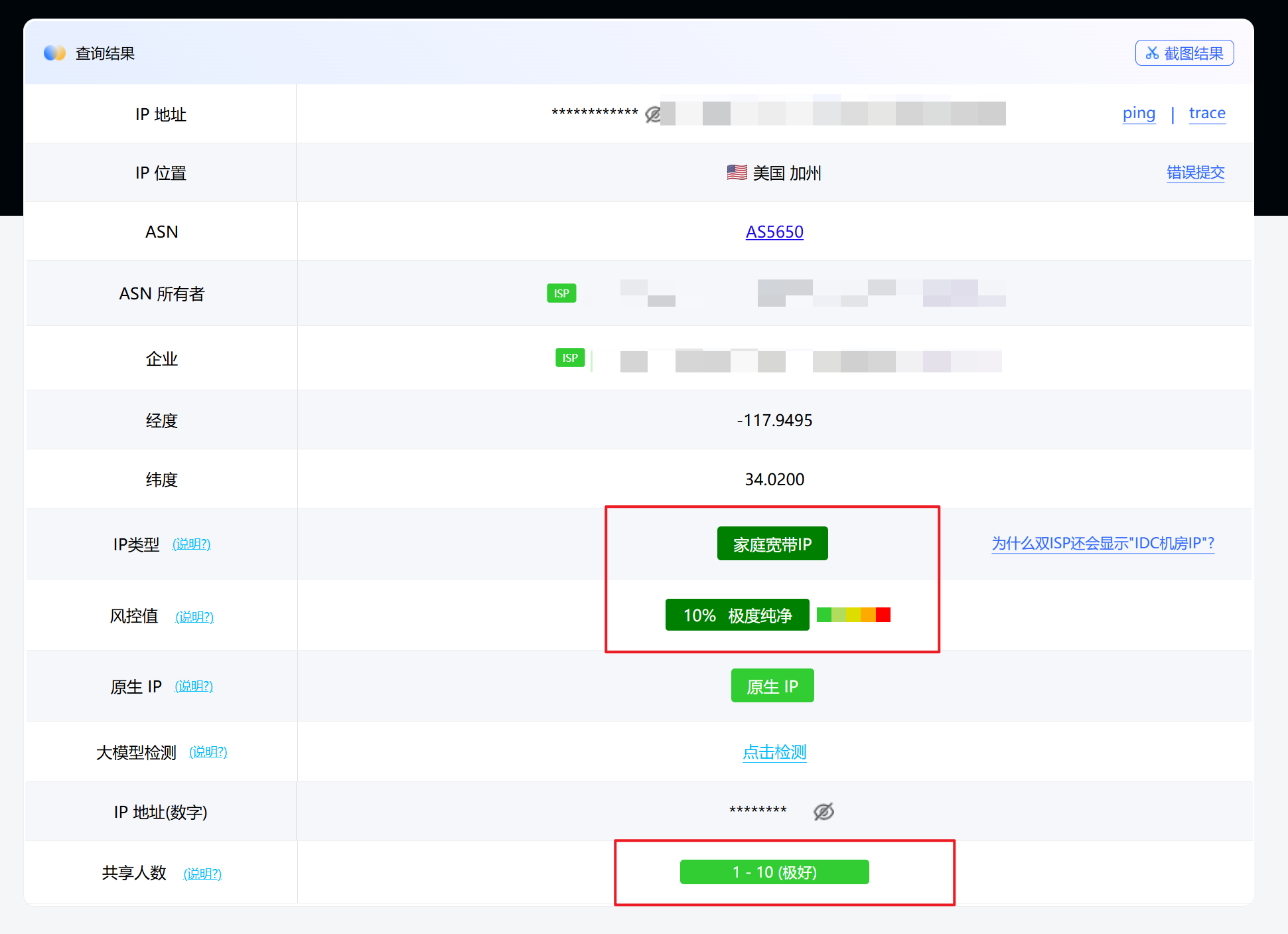The width and height of the screenshot is (1288, 934).
Task: Click the green 原生 IP badge
Action: tap(772, 686)
